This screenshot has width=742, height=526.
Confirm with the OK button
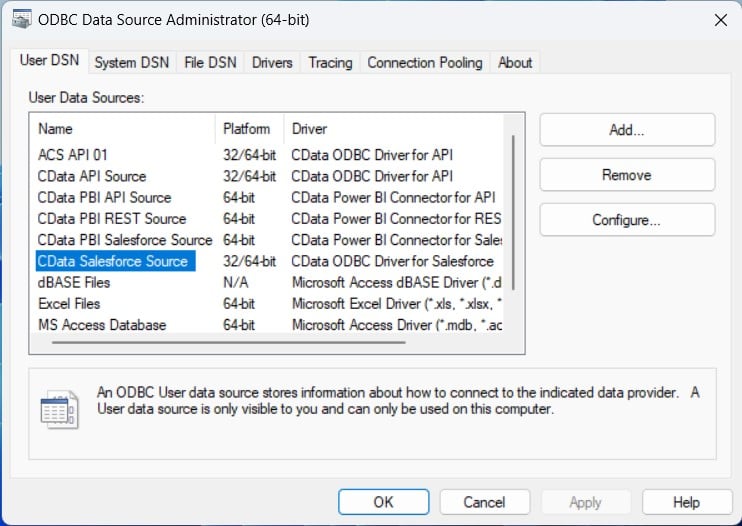tap(383, 502)
